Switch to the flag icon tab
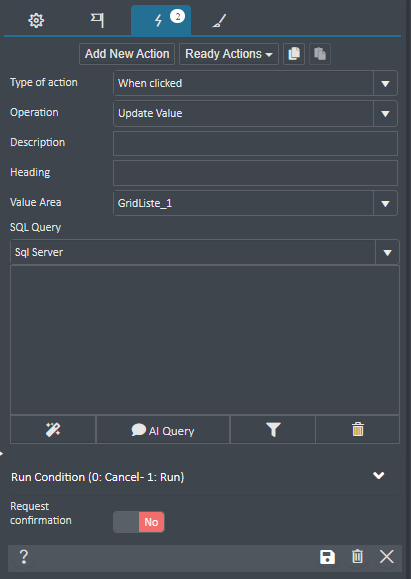411x579 pixels. 97,21
